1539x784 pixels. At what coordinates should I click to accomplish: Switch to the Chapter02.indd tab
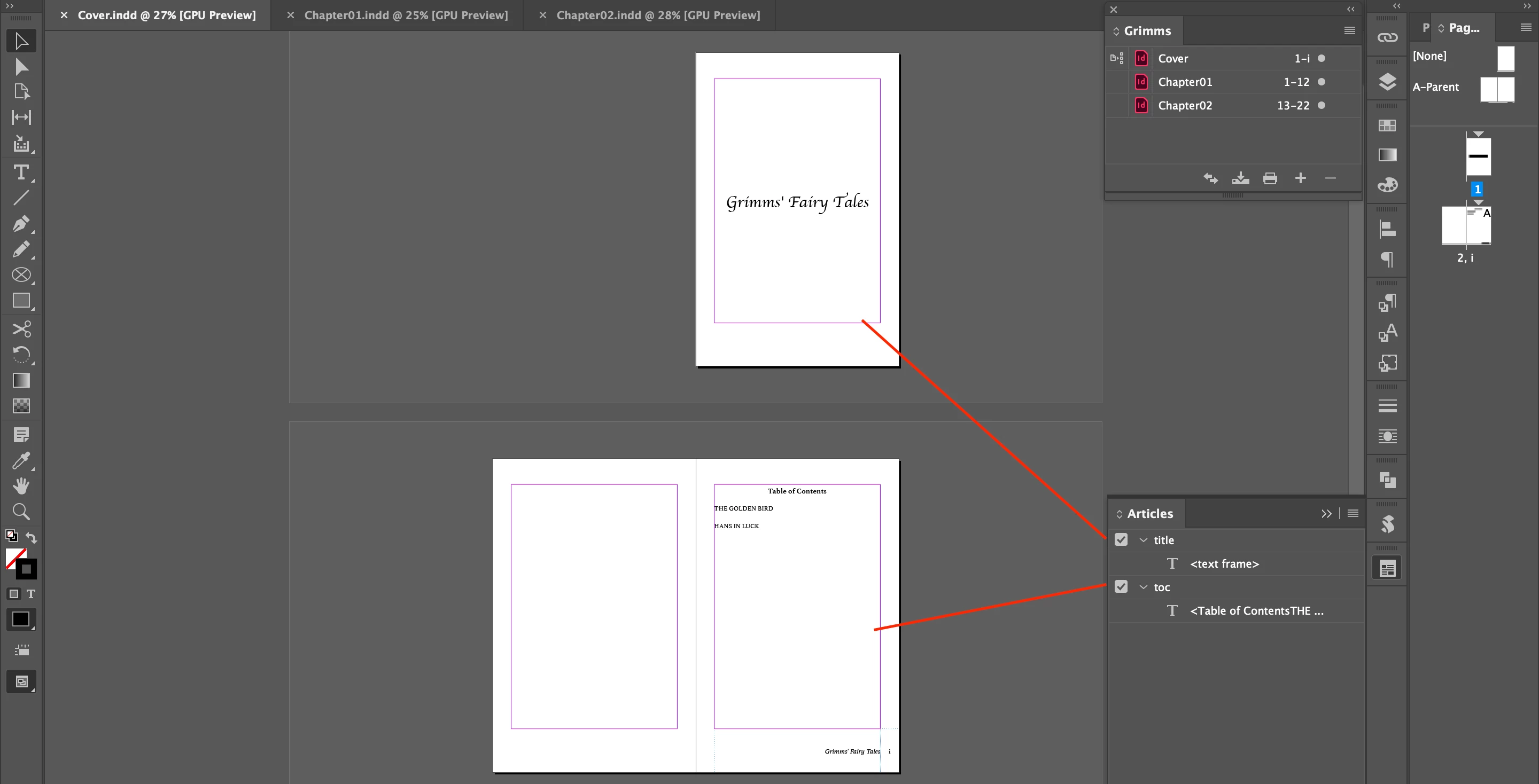(x=658, y=15)
